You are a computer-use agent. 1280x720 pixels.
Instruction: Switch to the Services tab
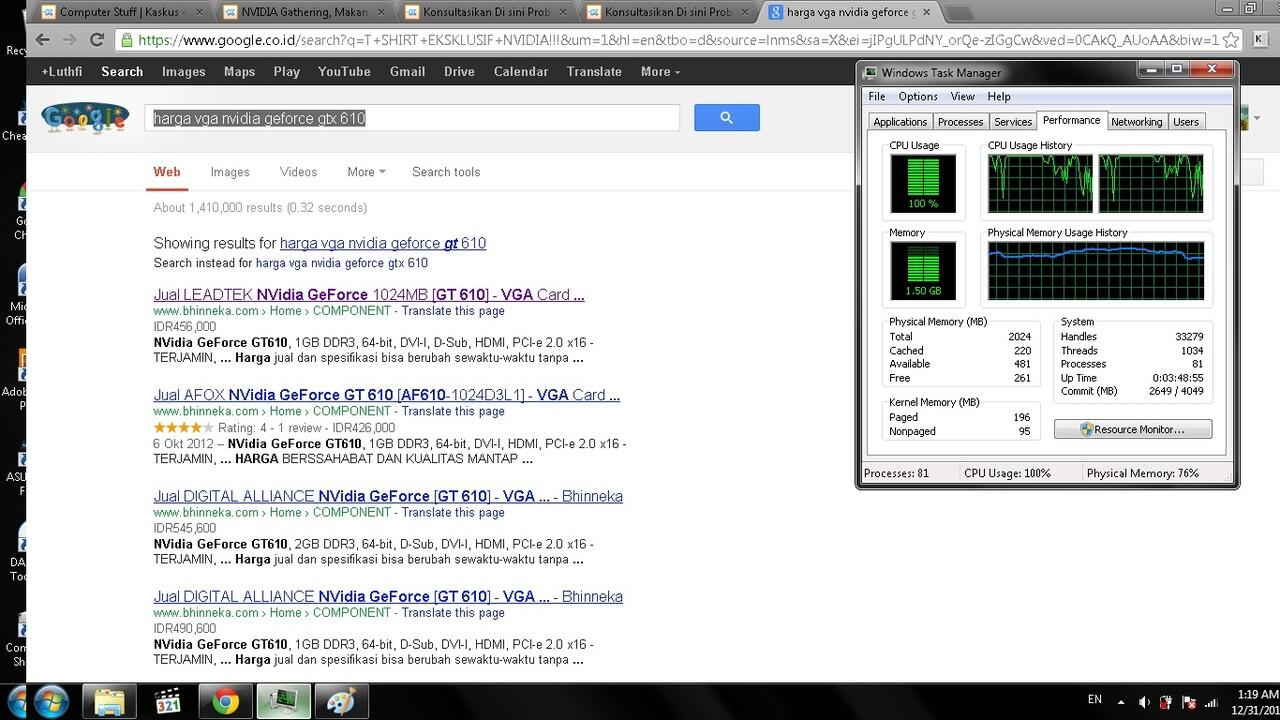(1013, 122)
